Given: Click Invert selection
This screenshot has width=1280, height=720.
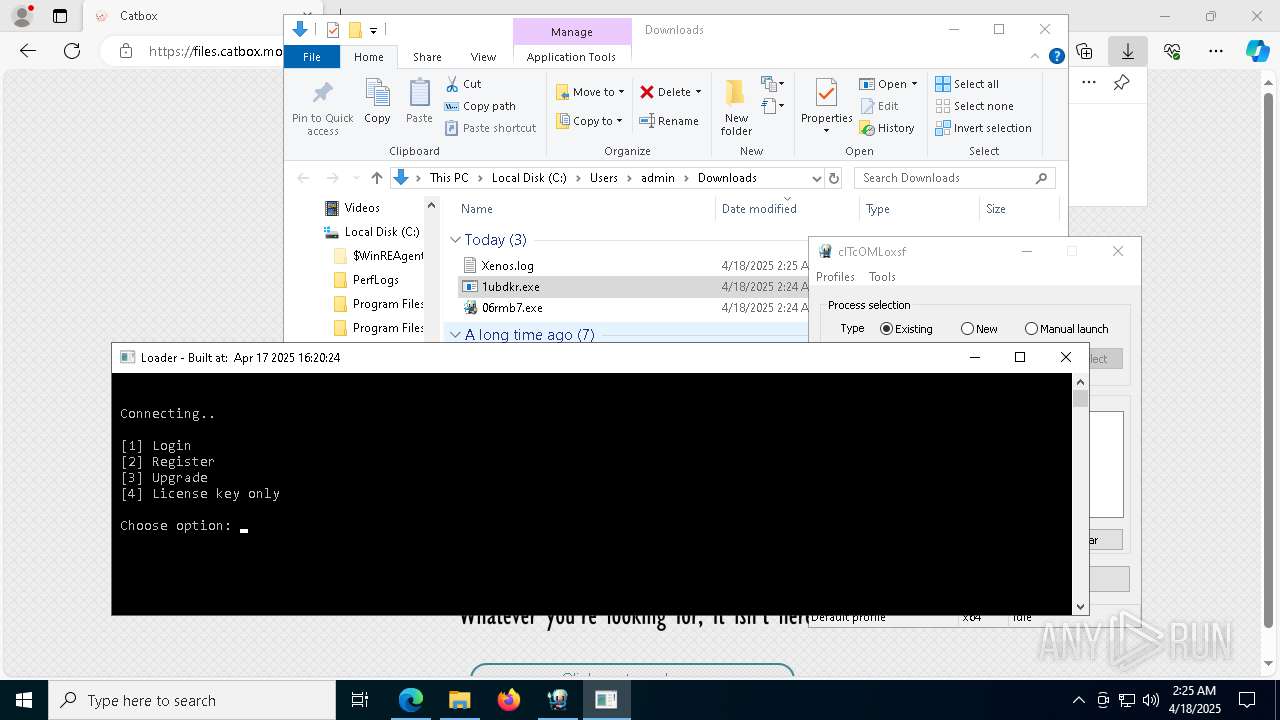Looking at the screenshot, I should pyautogui.click(x=983, y=128).
